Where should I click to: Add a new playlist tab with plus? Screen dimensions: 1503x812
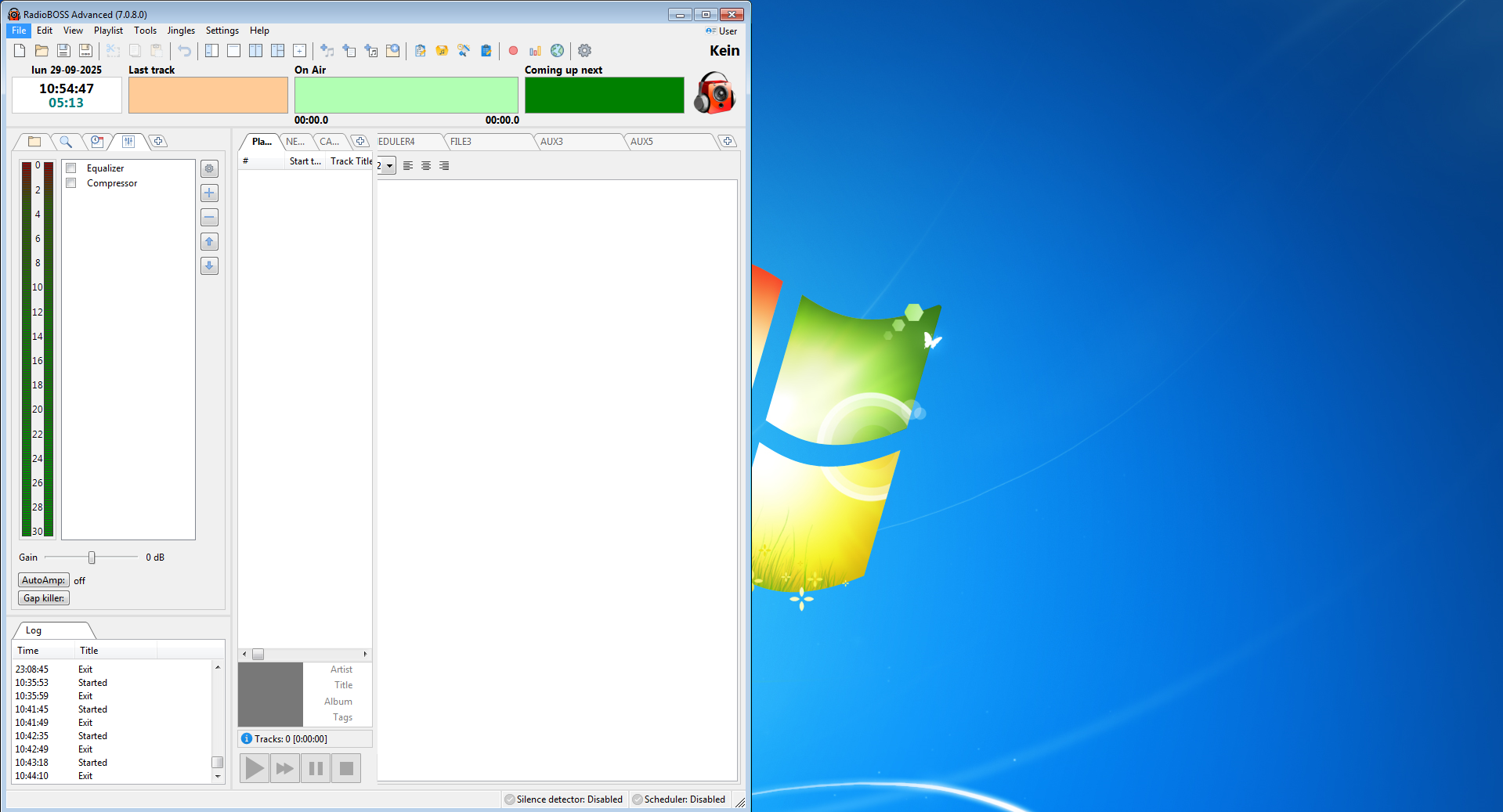360,142
